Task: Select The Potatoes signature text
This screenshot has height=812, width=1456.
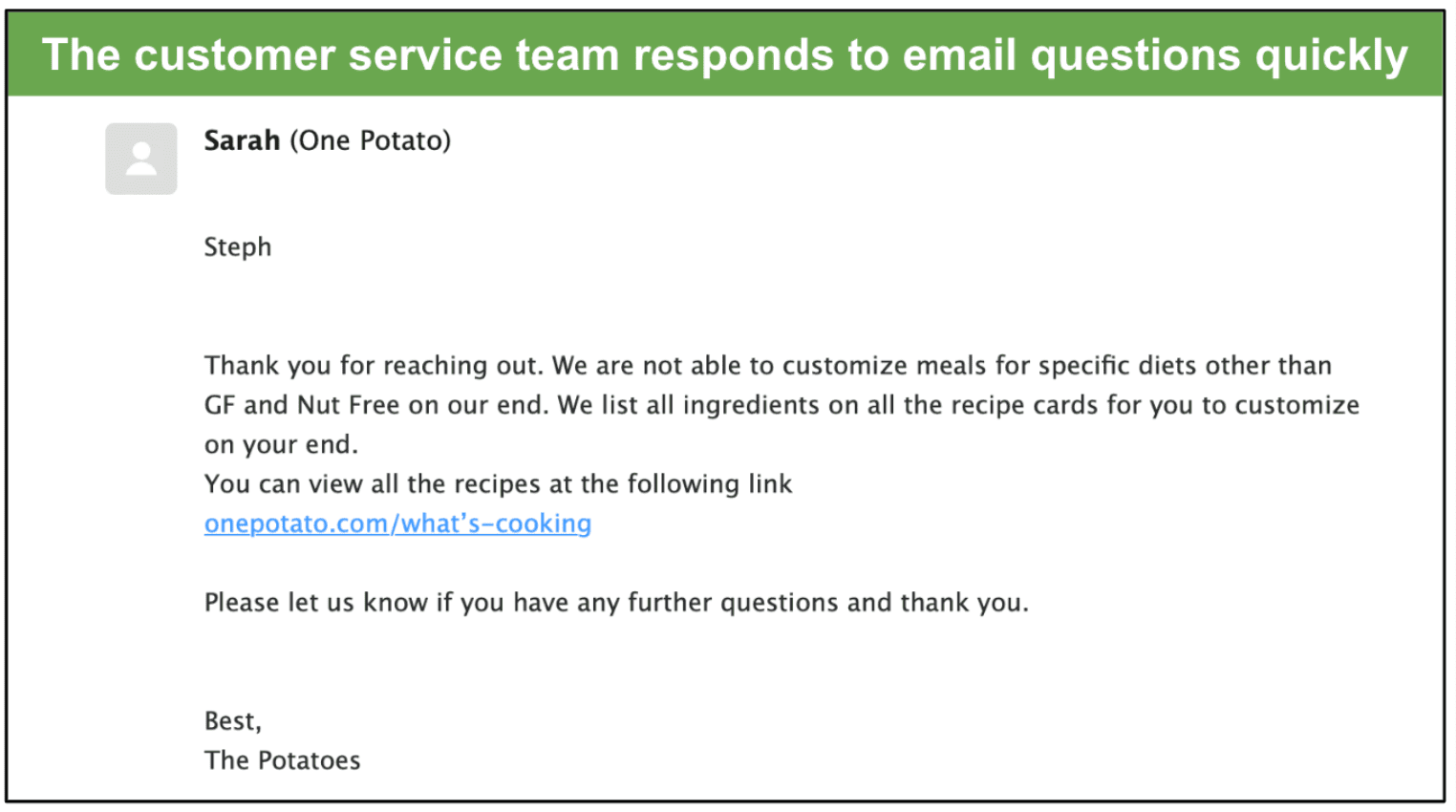Action: pyautogui.click(x=283, y=760)
